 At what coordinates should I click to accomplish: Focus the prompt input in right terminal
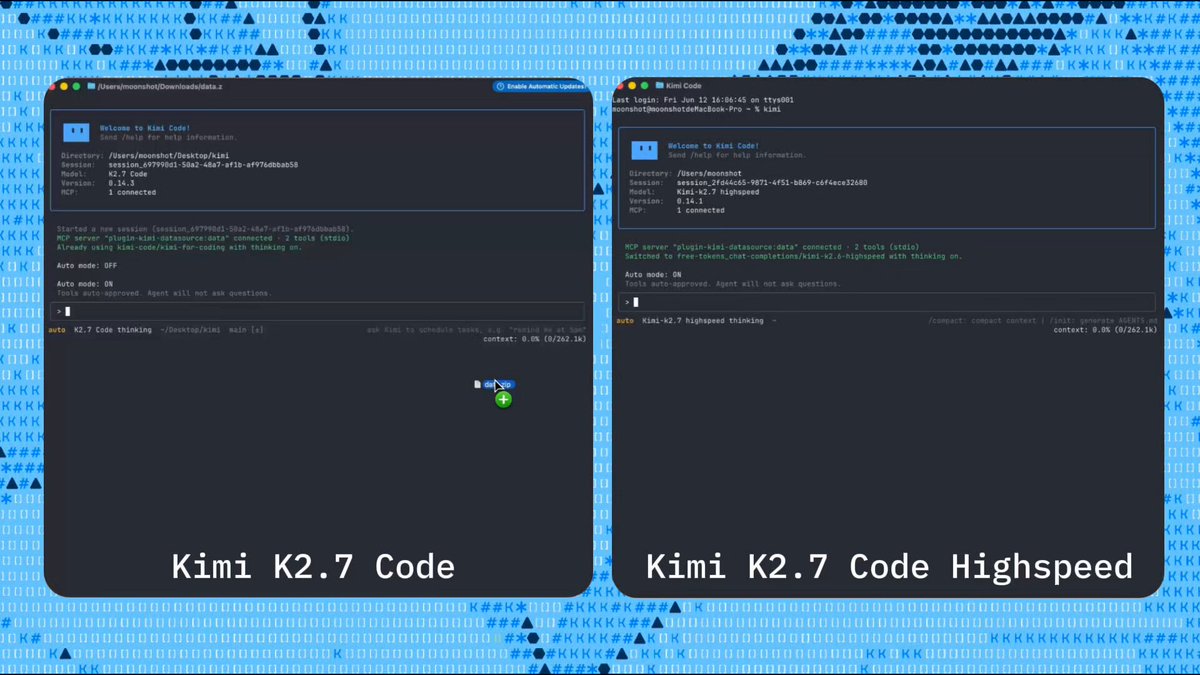pyautogui.click(x=886, y=302)
